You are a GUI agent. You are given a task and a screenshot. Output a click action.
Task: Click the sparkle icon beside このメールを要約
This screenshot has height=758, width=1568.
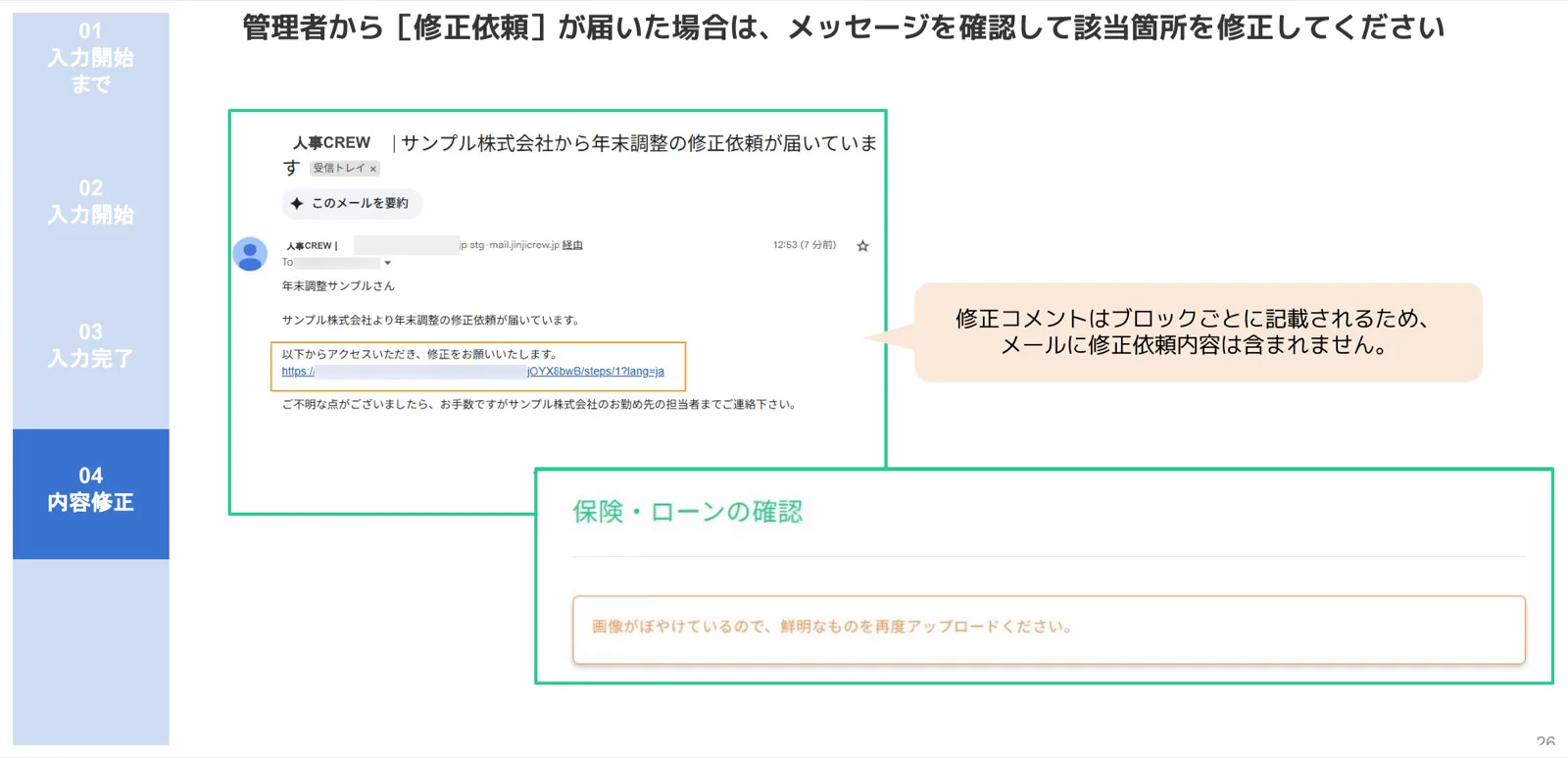tap(297, 203)
